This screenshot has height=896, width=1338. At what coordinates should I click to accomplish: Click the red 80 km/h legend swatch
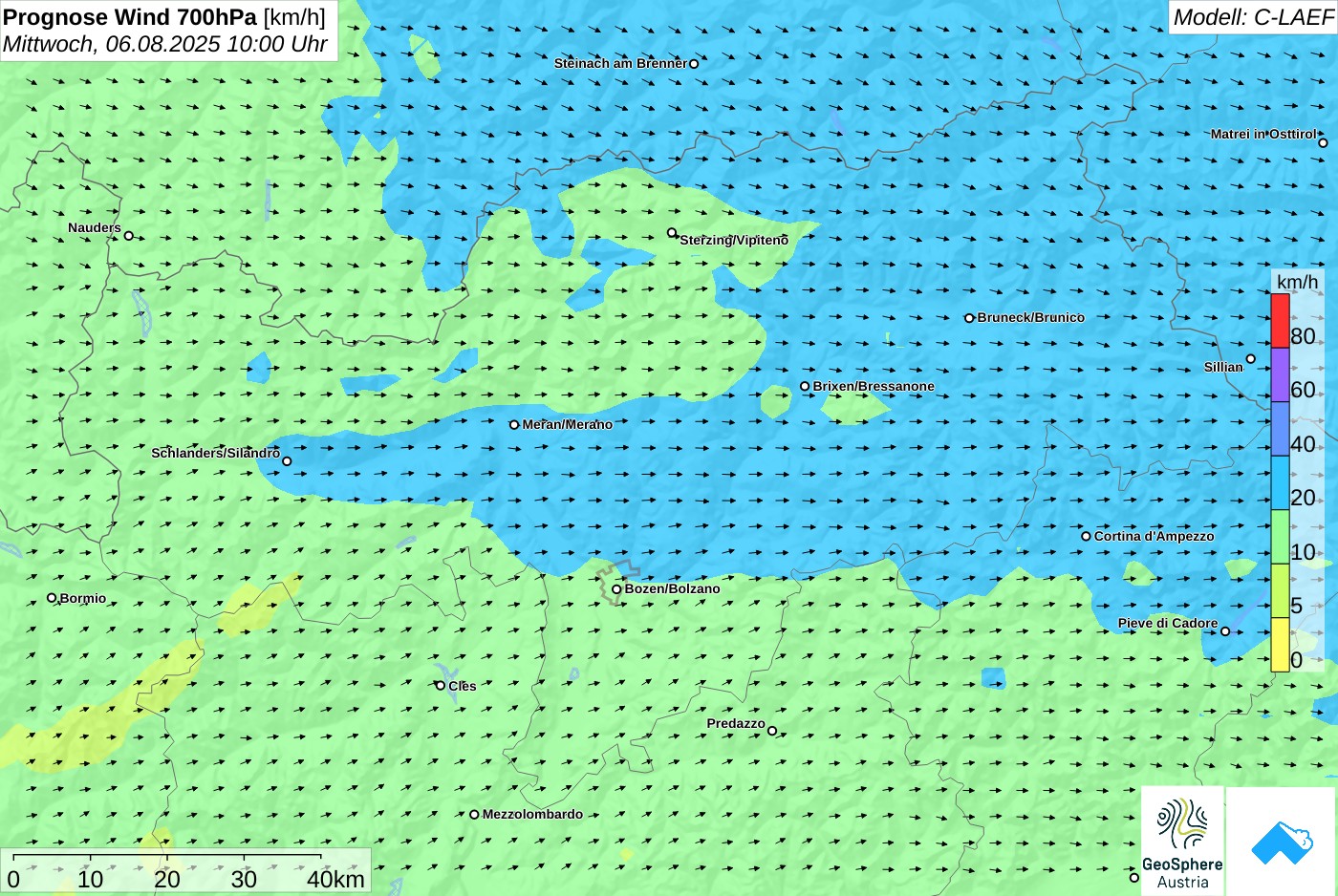click(1280, 321)
